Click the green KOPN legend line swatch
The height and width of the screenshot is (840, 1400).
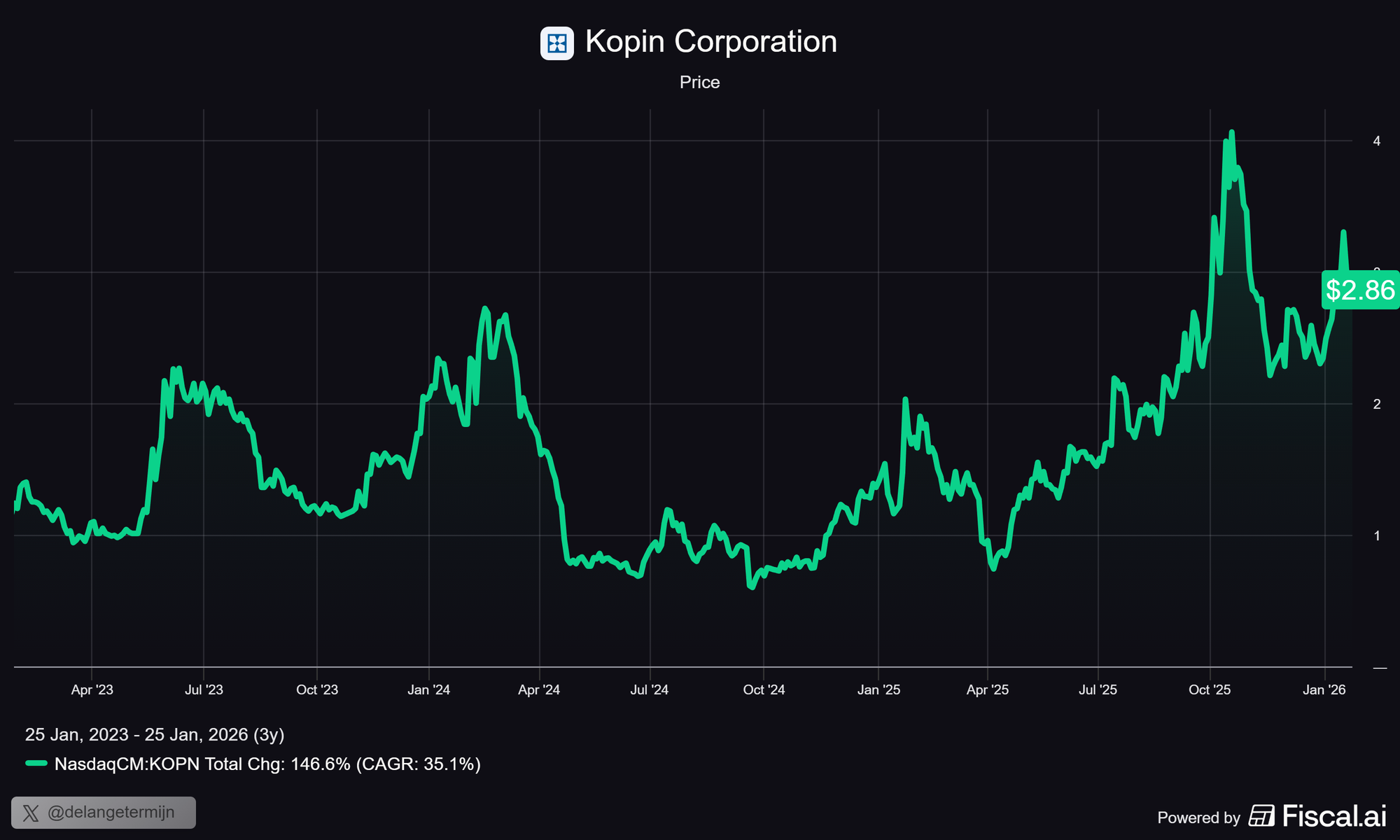[x=36, y=764]
